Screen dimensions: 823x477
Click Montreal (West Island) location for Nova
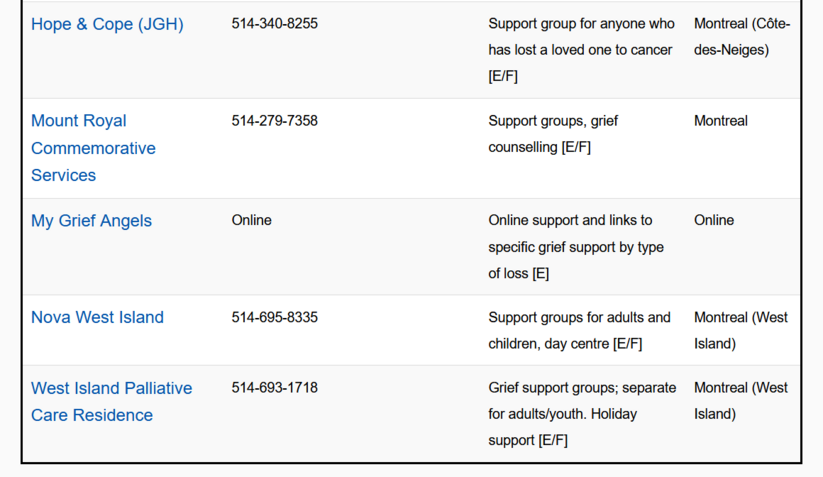tap(741, 331)
